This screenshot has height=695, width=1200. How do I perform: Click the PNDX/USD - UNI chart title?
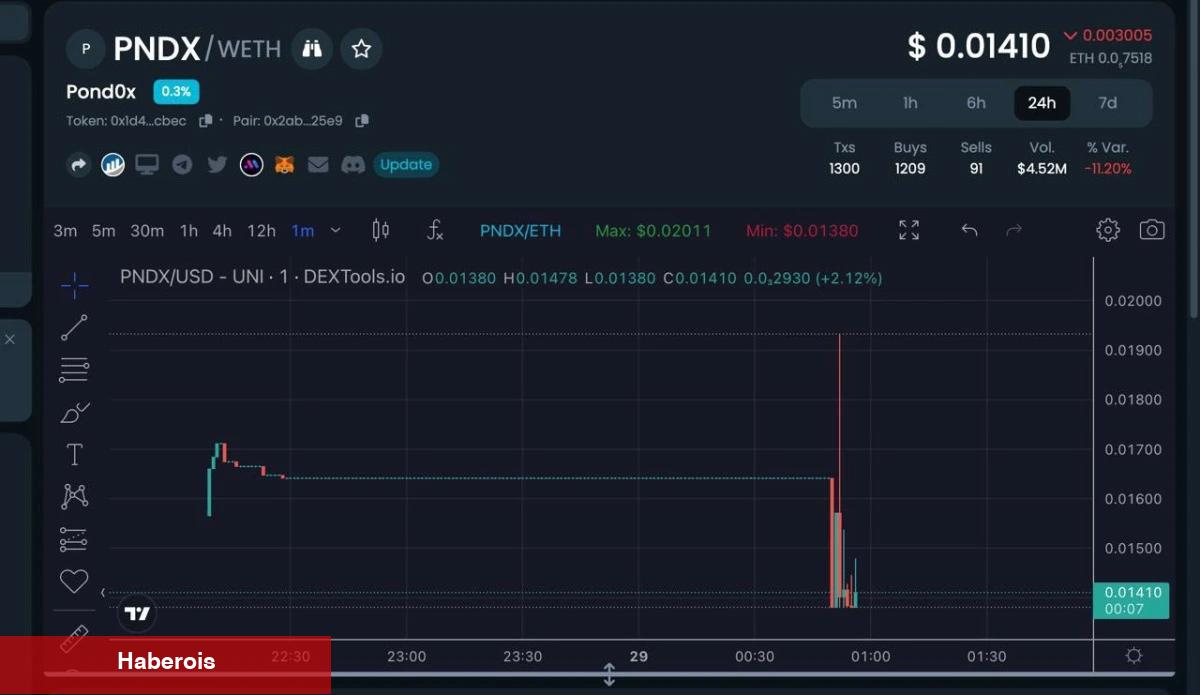(x=262, y=277)
